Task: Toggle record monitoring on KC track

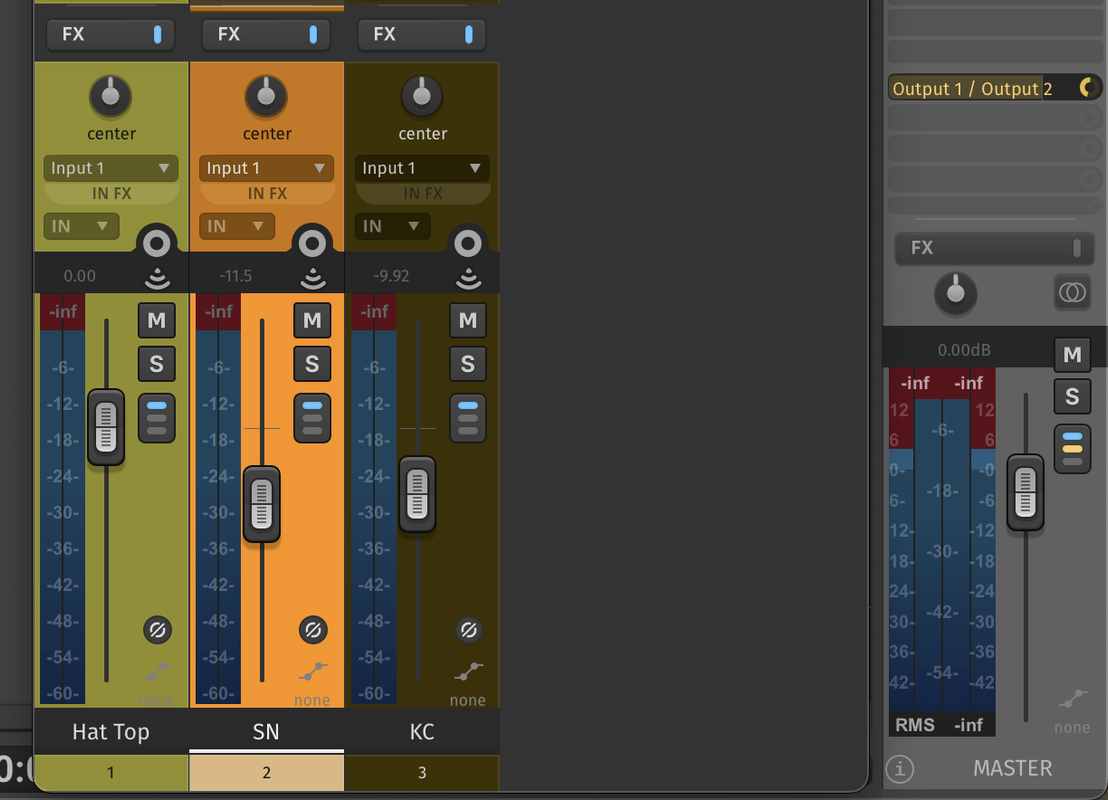Action: tap(468, 279)
